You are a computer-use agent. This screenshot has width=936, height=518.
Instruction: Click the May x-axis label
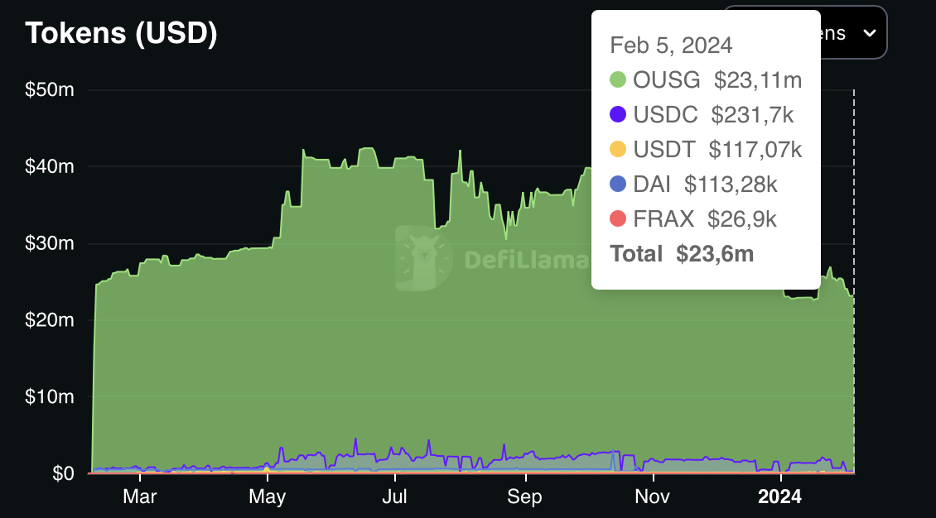267,496
